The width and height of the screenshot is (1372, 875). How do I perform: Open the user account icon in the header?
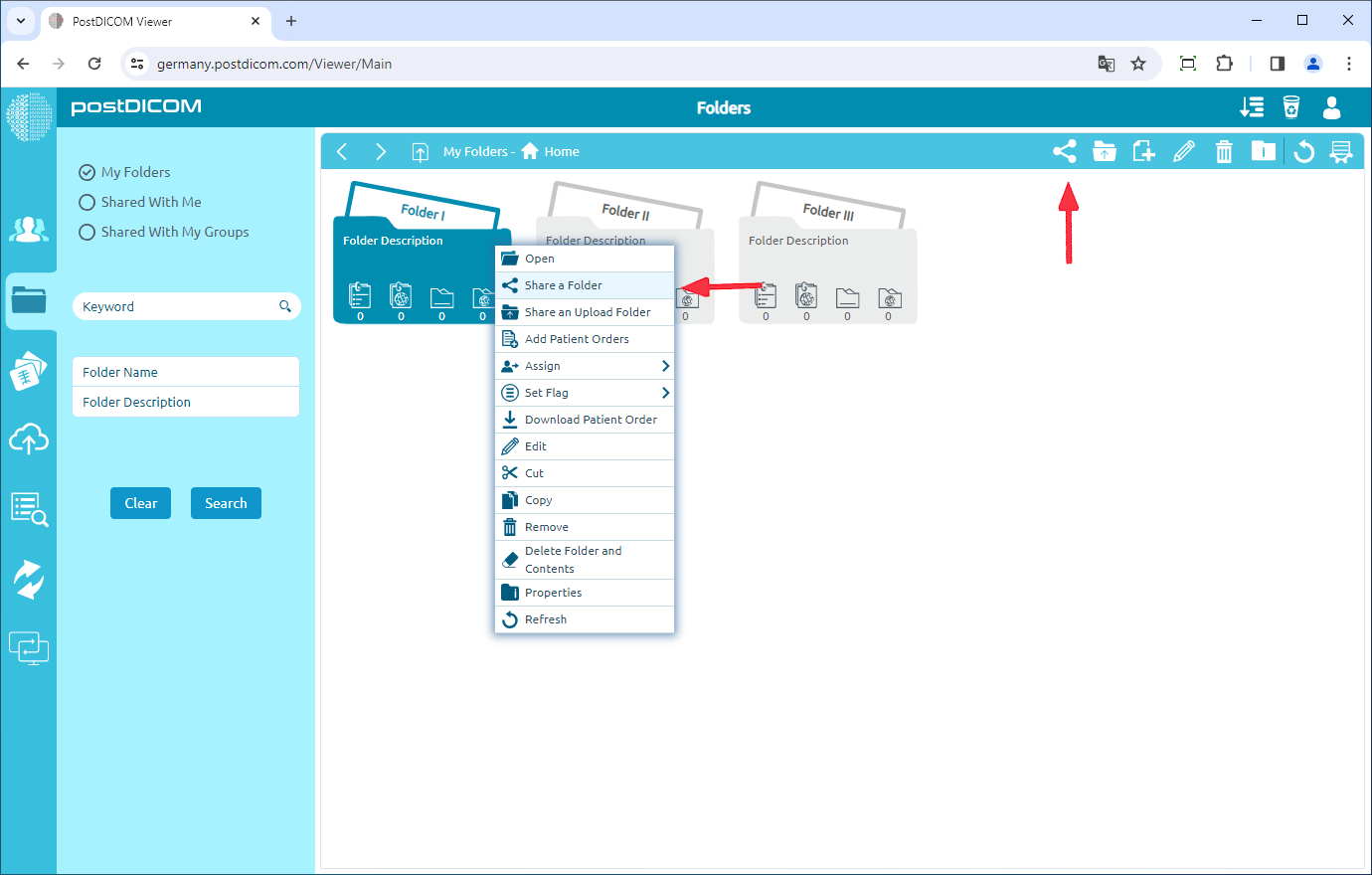click(x=1331, y=107)
